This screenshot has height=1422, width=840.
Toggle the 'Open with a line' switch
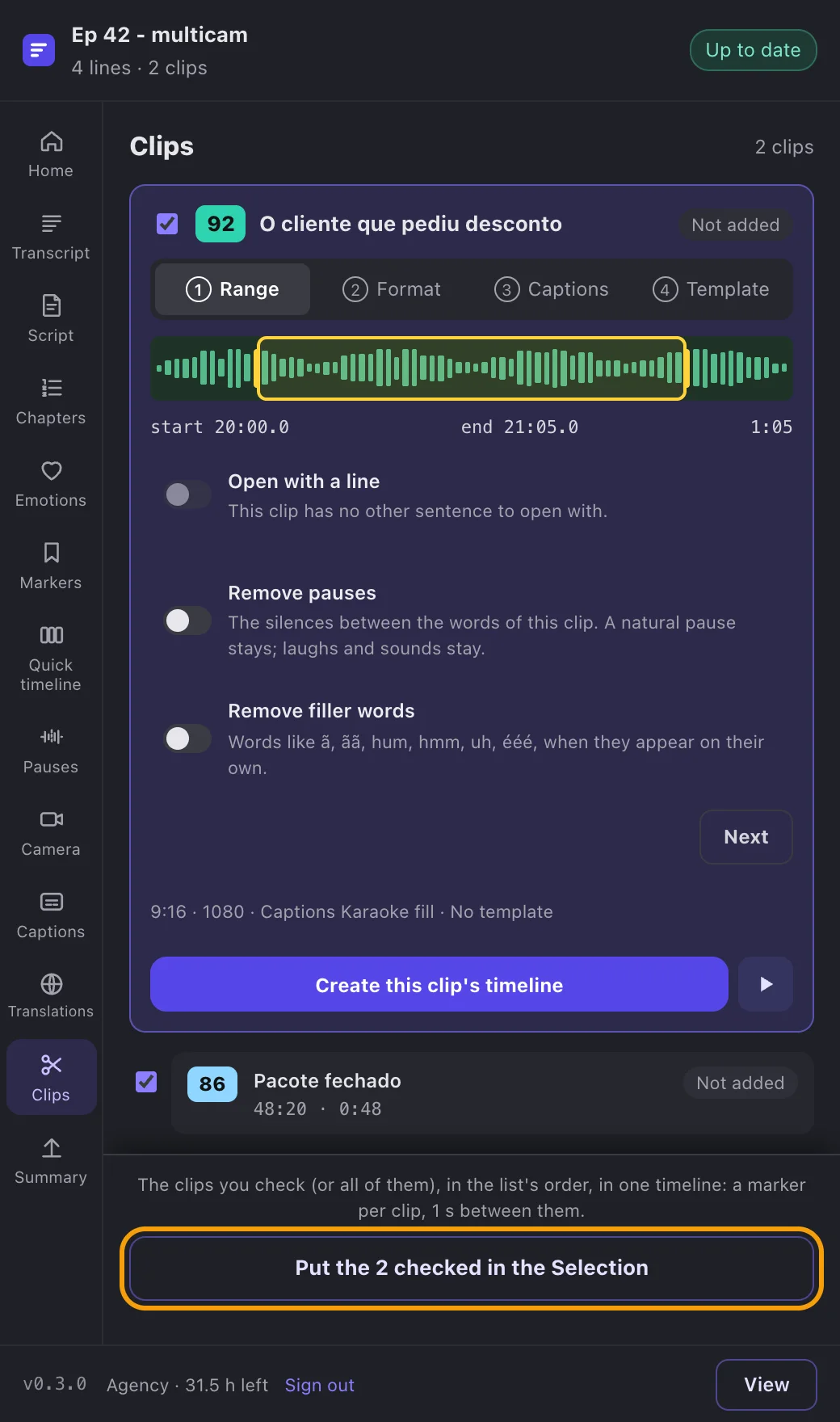coord(187,494)
